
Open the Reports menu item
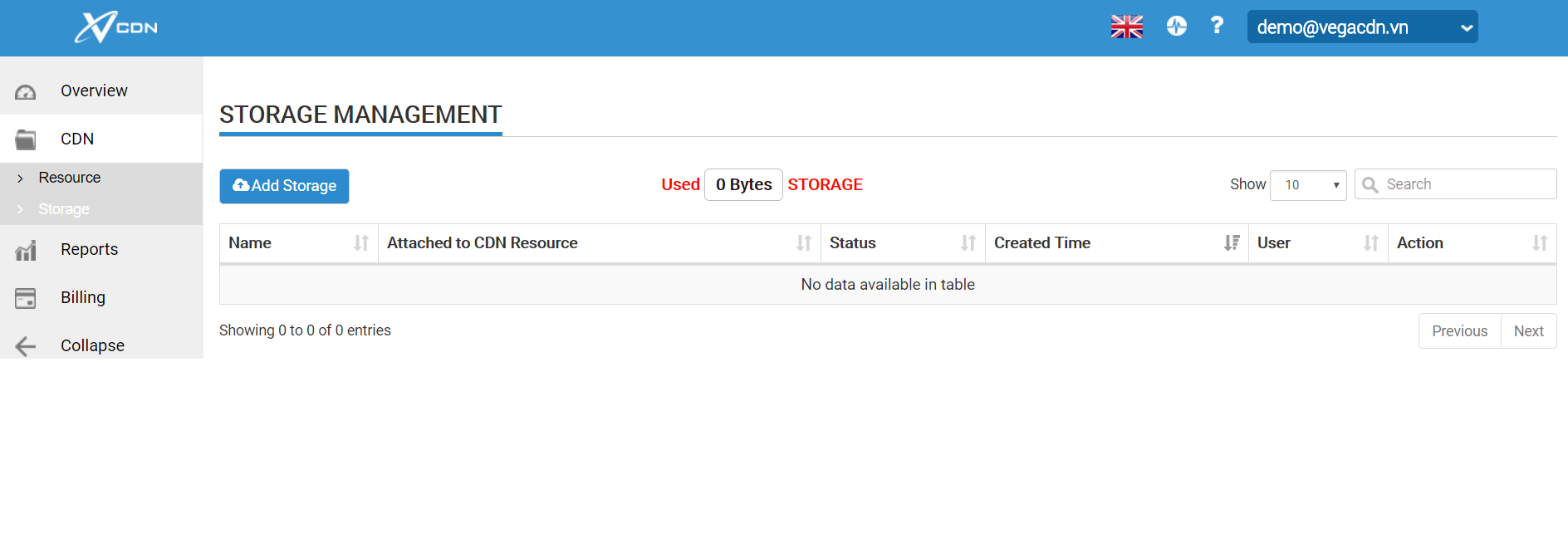(x=89, y=250)
